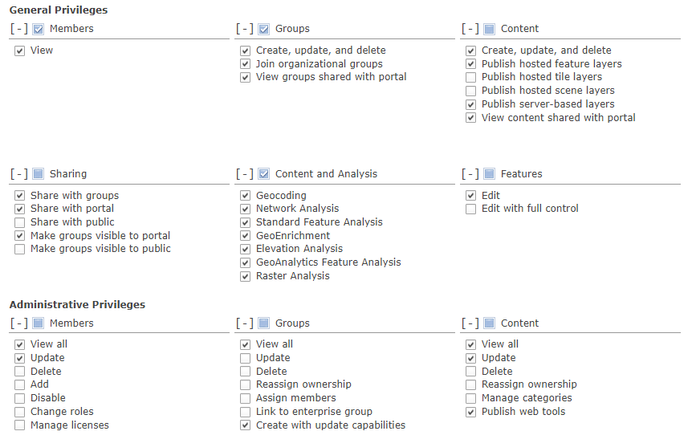Check Reassign ownership under administrative Content
Viewport: 692px width, 443px height.
tap(471, 385)
